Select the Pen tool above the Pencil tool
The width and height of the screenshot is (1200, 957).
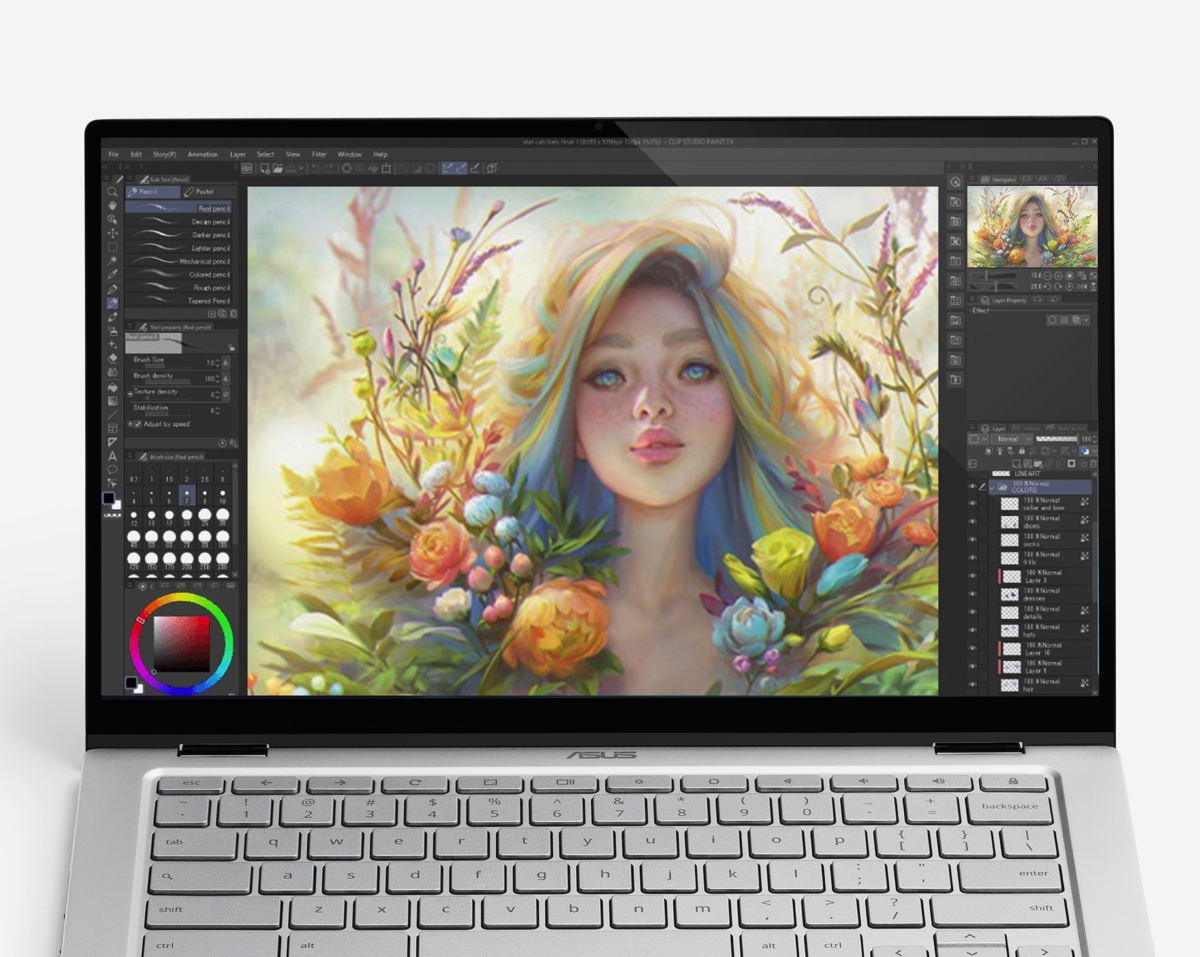pyautogui.click(x=112, y=289)
